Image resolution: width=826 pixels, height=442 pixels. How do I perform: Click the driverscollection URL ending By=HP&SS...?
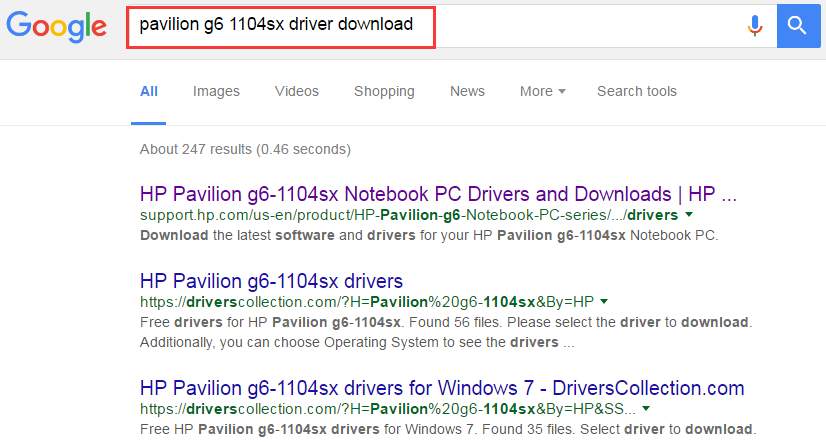pos(388,409)
